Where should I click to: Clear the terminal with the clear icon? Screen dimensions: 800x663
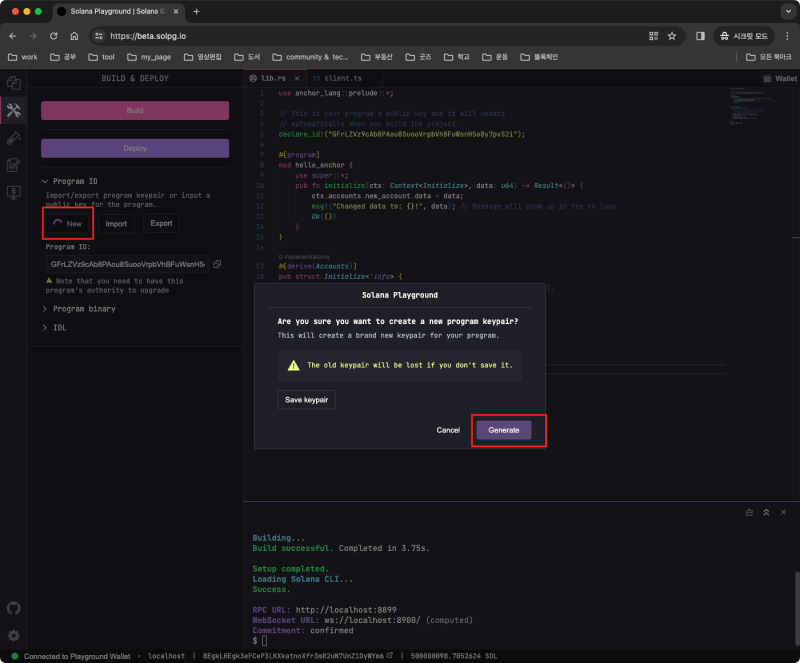pyautogui.click(x=749, y=512)
